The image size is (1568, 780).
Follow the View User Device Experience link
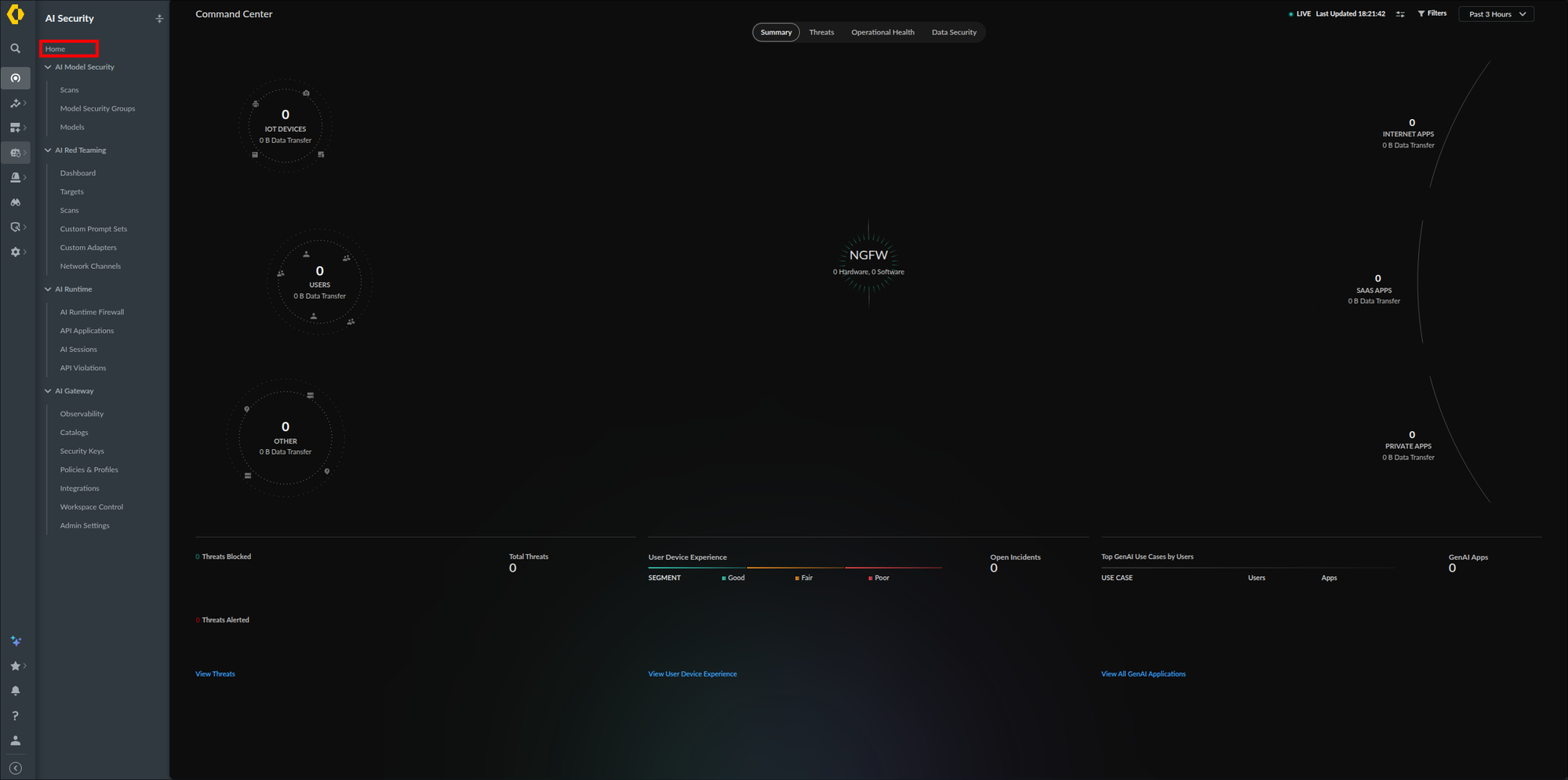pyautogui.click(x=693, y=674)
